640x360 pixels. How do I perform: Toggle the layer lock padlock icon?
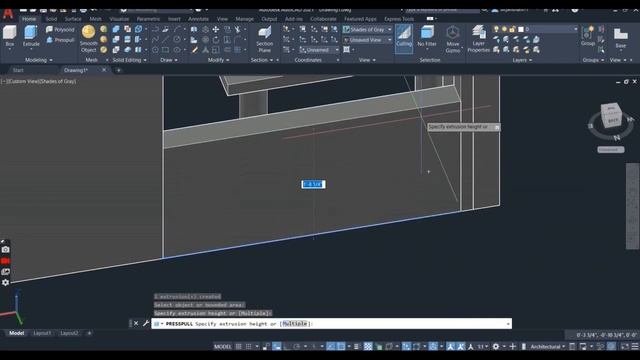[x=512, y=29]
